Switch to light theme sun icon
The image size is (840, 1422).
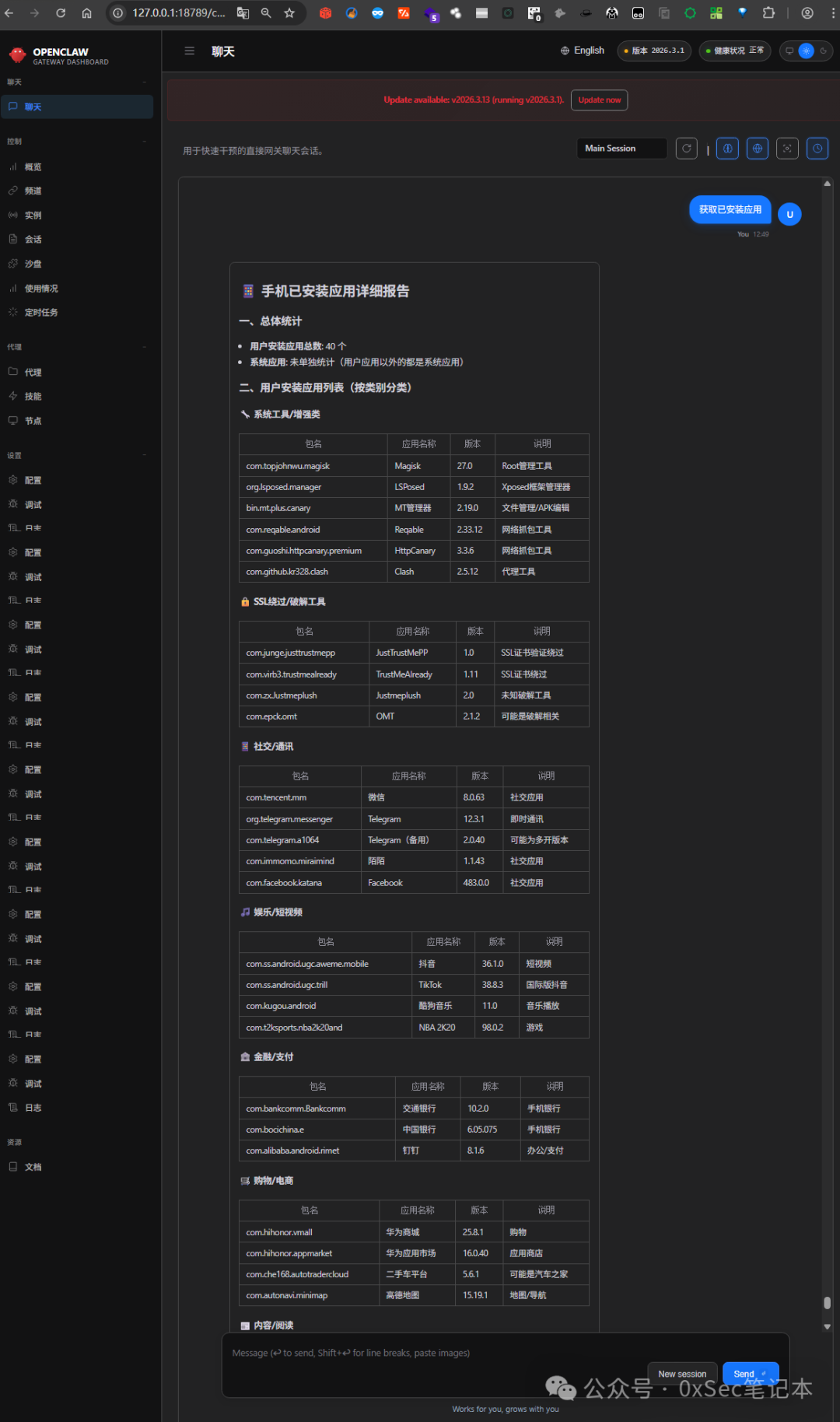(807, 51)
